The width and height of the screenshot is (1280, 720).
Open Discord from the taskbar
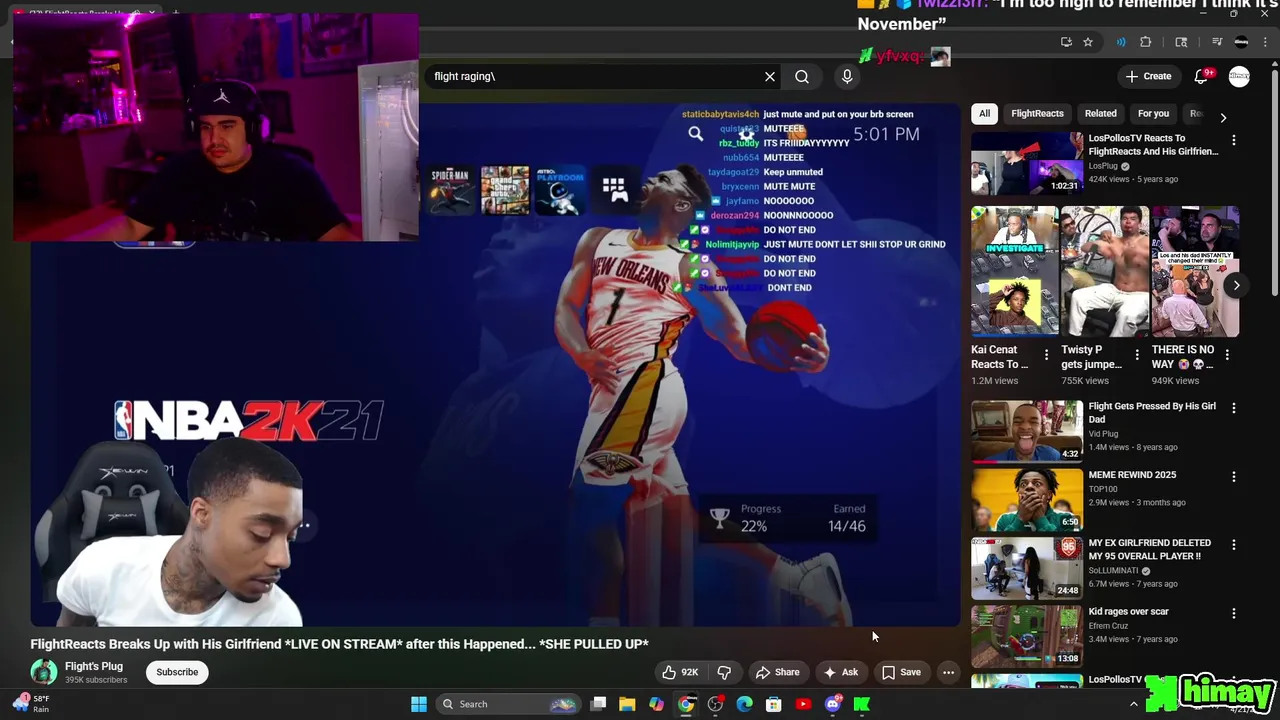coord(832,704)
